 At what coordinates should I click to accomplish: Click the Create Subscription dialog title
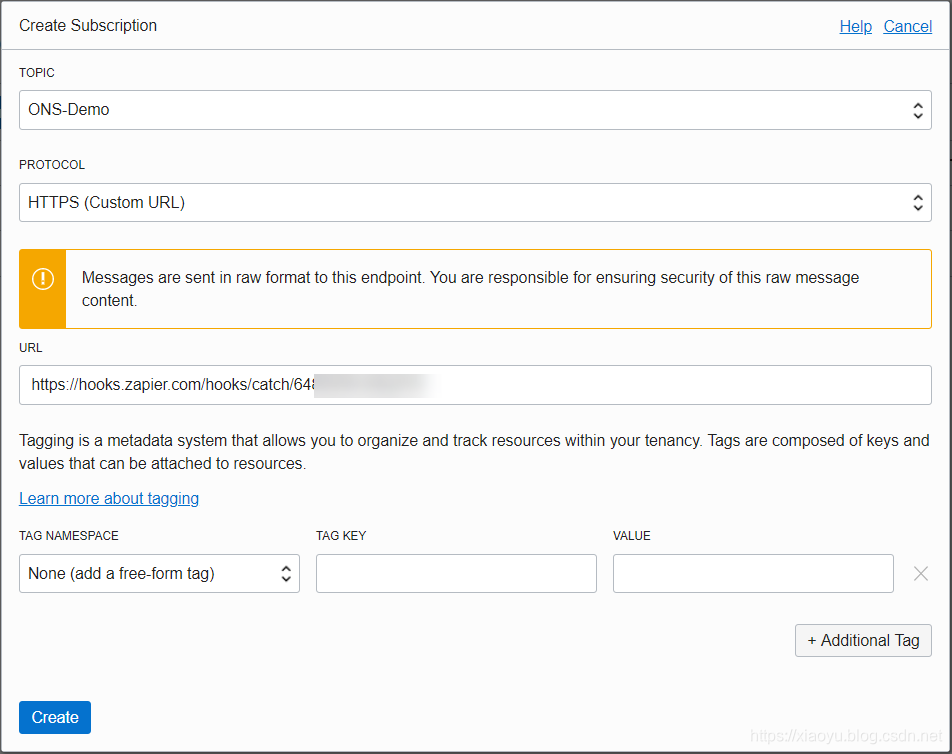88,26
